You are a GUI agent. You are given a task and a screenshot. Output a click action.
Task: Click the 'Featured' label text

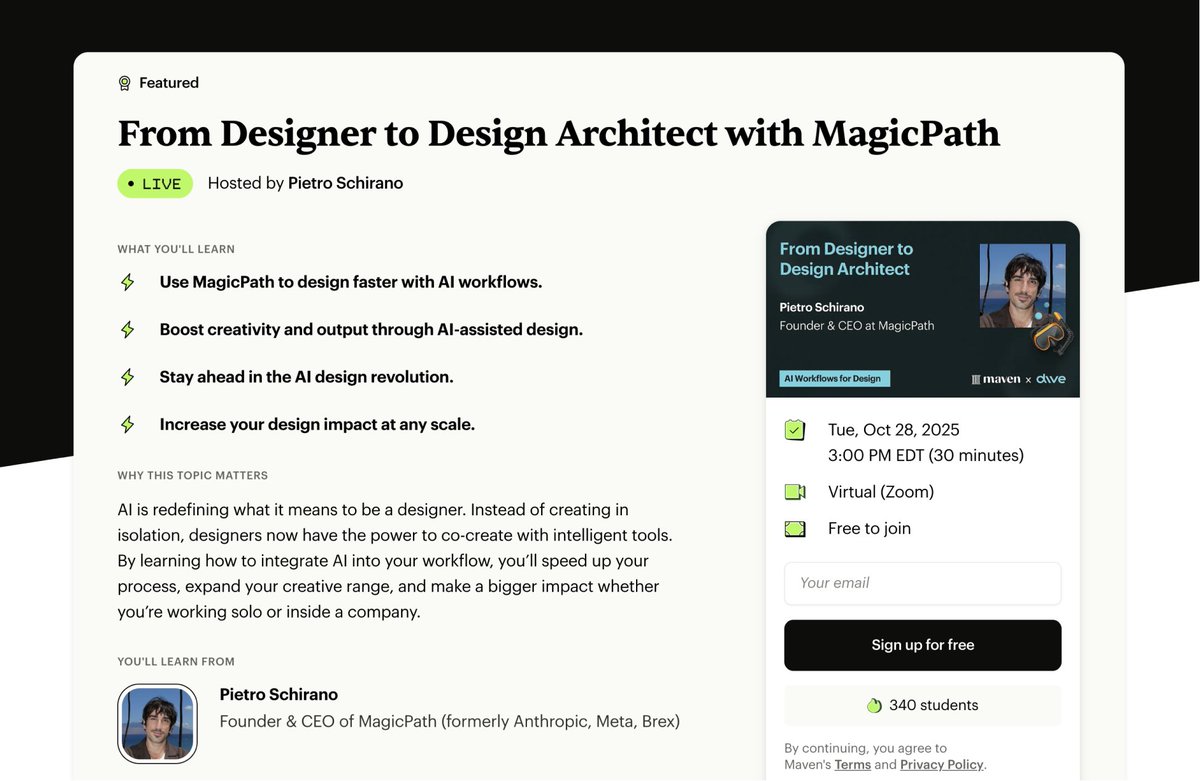click(169, 83)
